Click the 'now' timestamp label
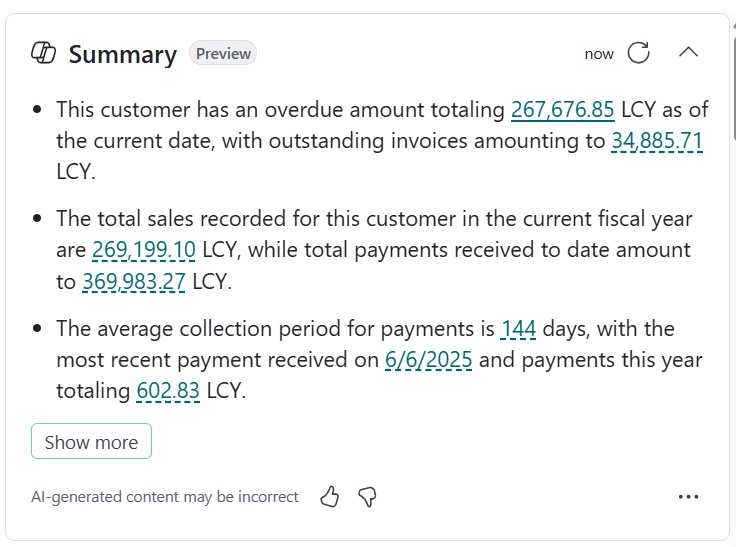This screenshot has width=736, height=547. (x=599, y=54)
